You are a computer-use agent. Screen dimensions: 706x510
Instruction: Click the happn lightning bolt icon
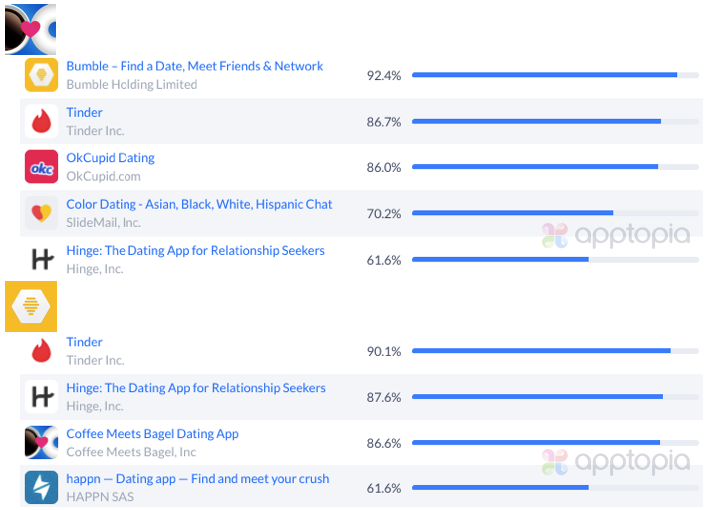(41, 488)
